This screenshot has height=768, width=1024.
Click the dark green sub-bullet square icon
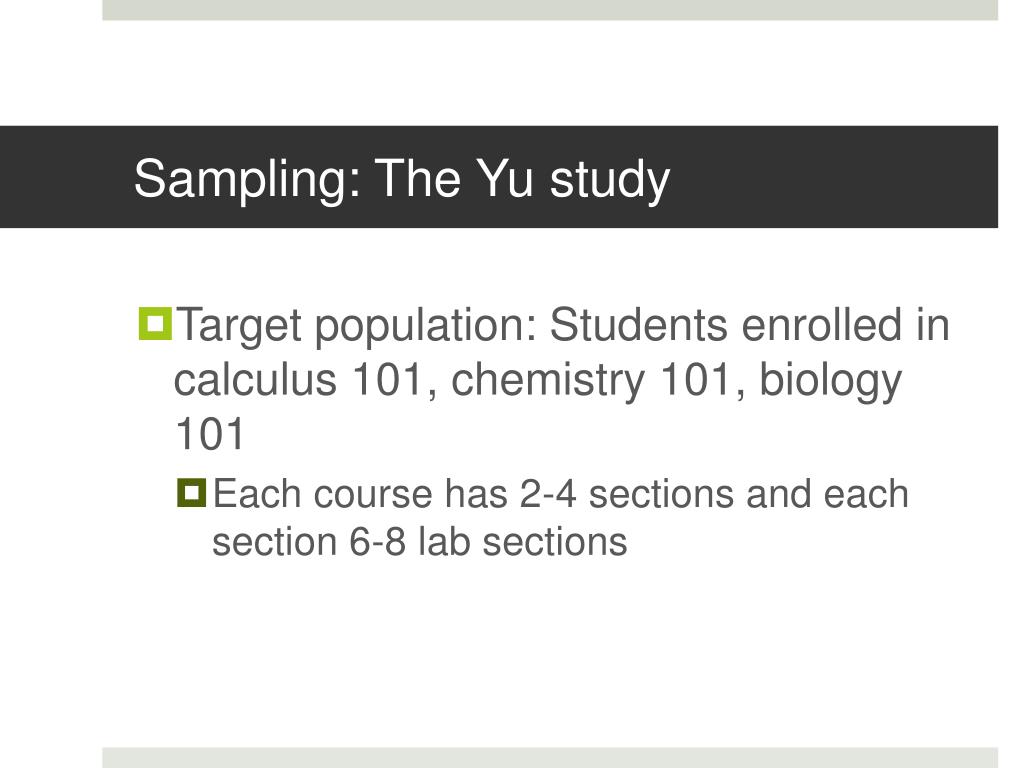point(191,492)
